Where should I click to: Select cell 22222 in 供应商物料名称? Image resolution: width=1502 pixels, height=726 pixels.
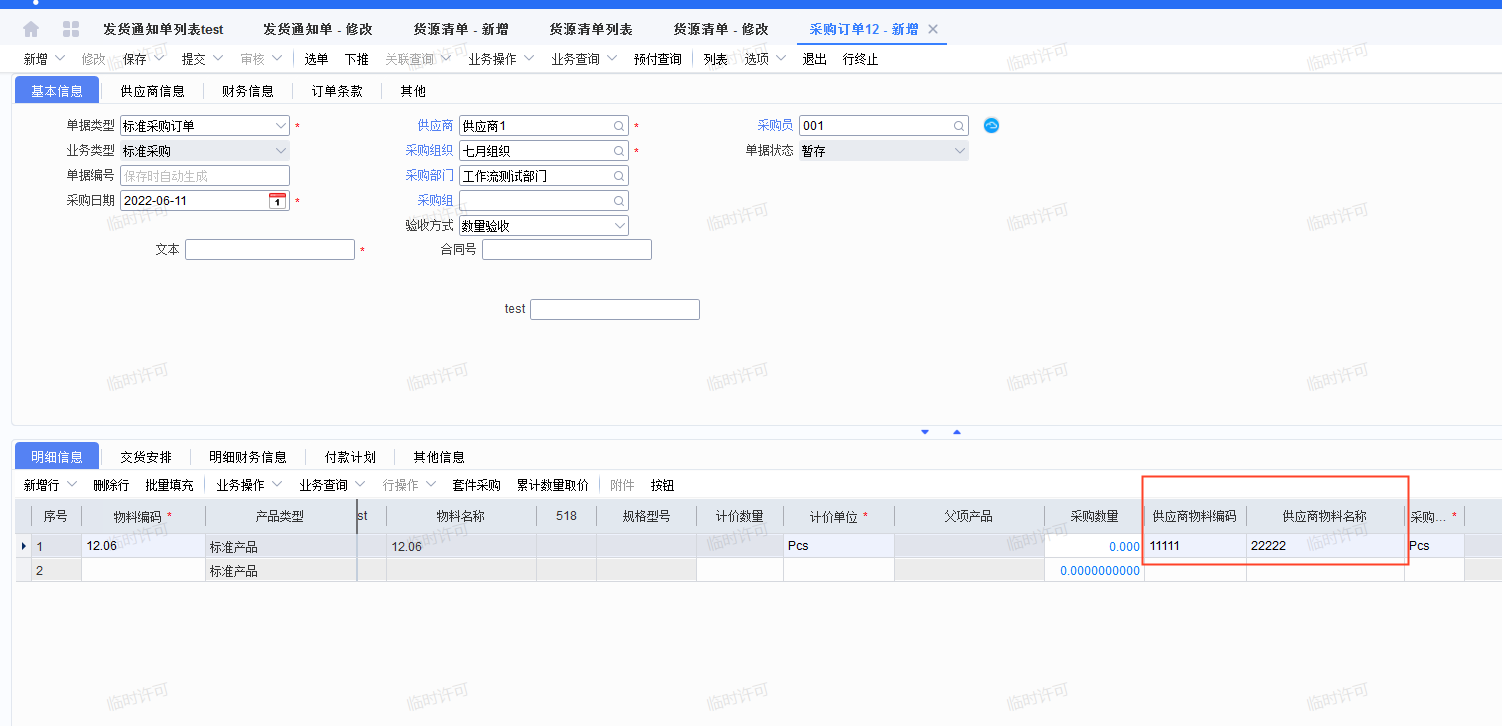point(1325,546)
